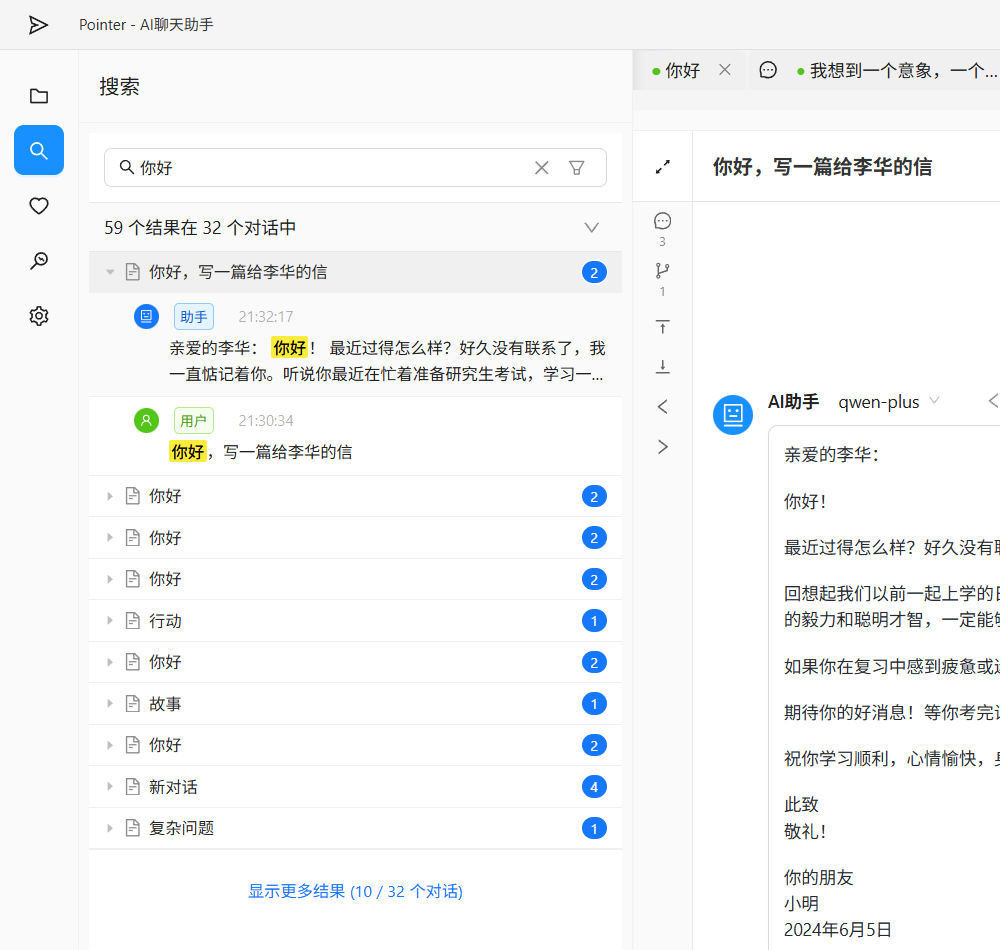Image resolution: width=1000 pixels, height=950 pixels.
Task: Click count badge on 复杂问题 row
Action: tap(594, 828)
